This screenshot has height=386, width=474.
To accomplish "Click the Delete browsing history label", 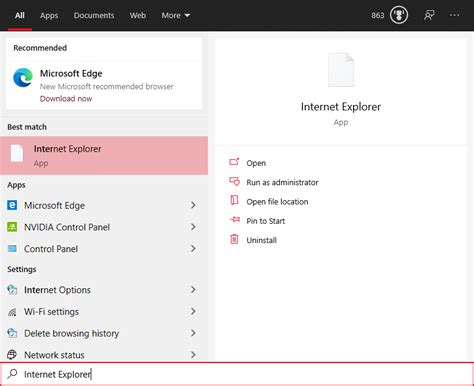I will click(x=71, y=333).
